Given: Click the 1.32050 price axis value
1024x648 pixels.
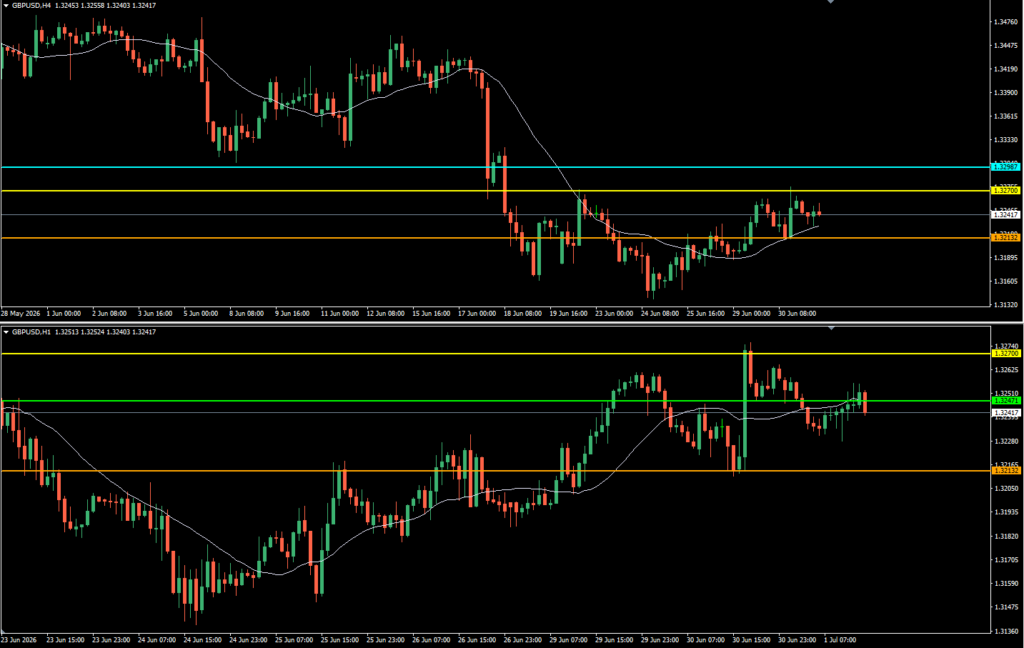Looking at the screenshot, I should pyautogui.click(x=1005, y=489).
